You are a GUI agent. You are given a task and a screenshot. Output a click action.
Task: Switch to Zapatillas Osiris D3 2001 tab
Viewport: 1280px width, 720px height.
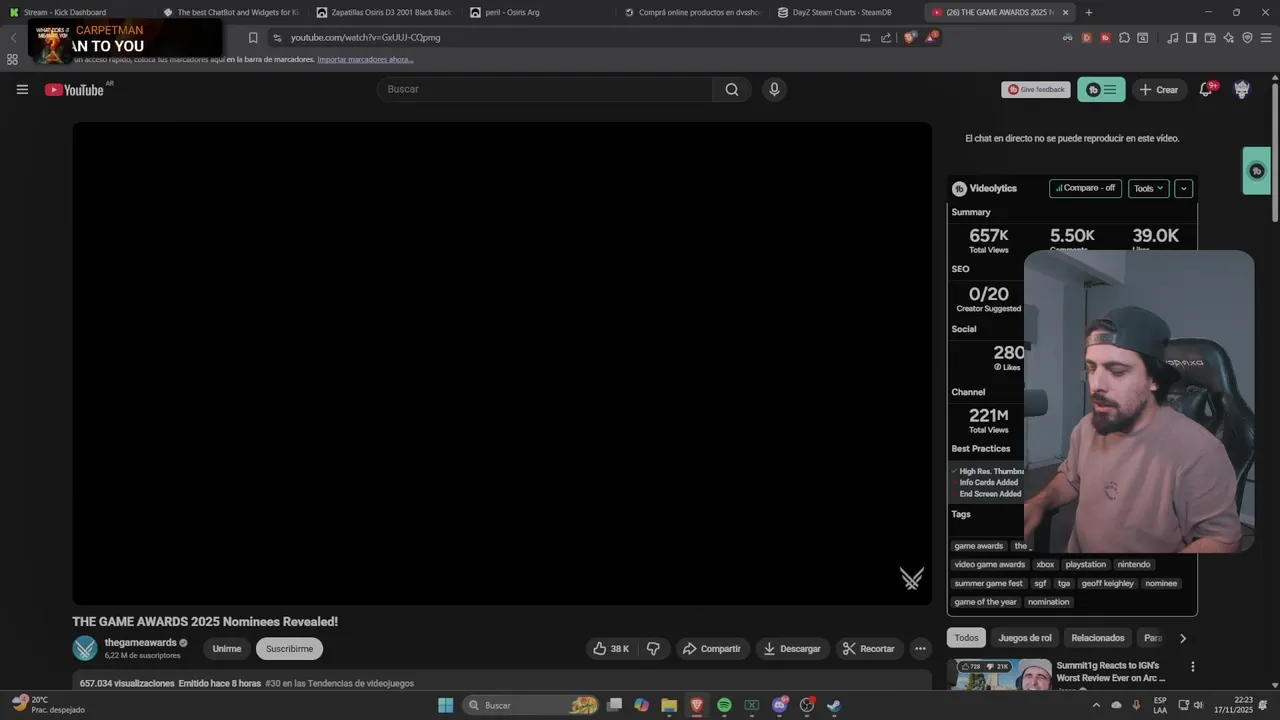(385, 12)
